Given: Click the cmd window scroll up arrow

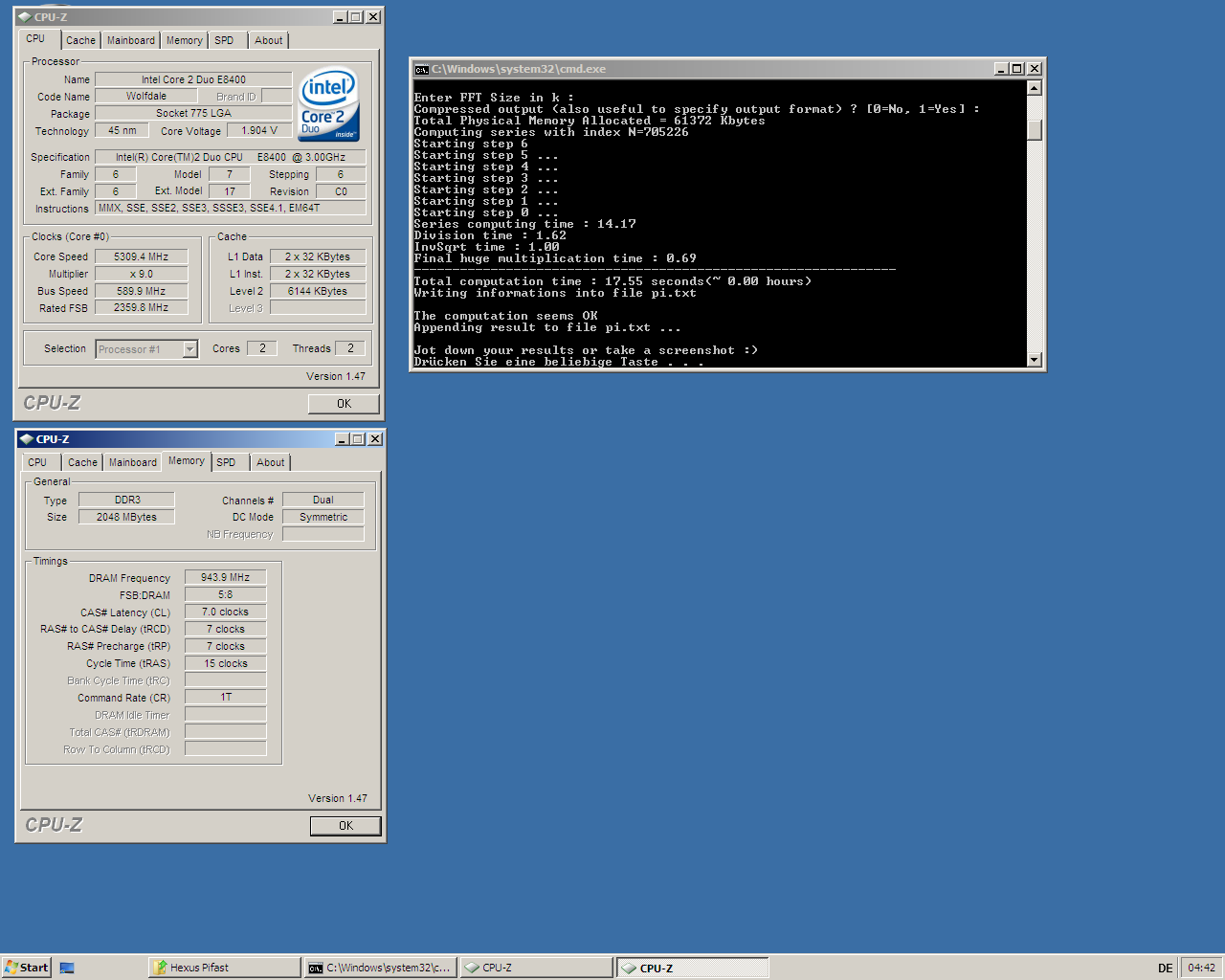Looking at the screenshot, I should 1035,88.
